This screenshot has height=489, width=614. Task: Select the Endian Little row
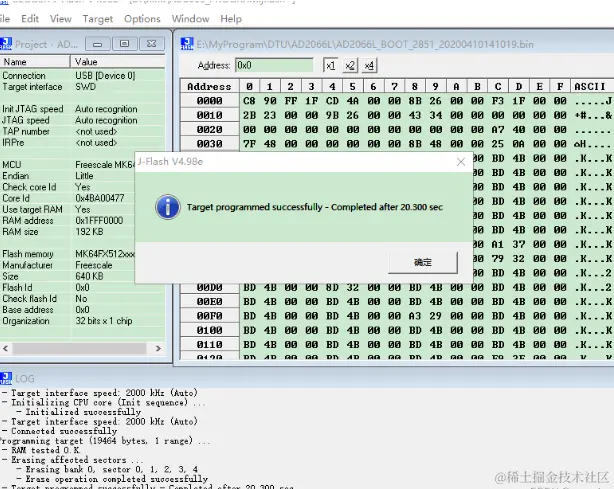tap(67, 176)
